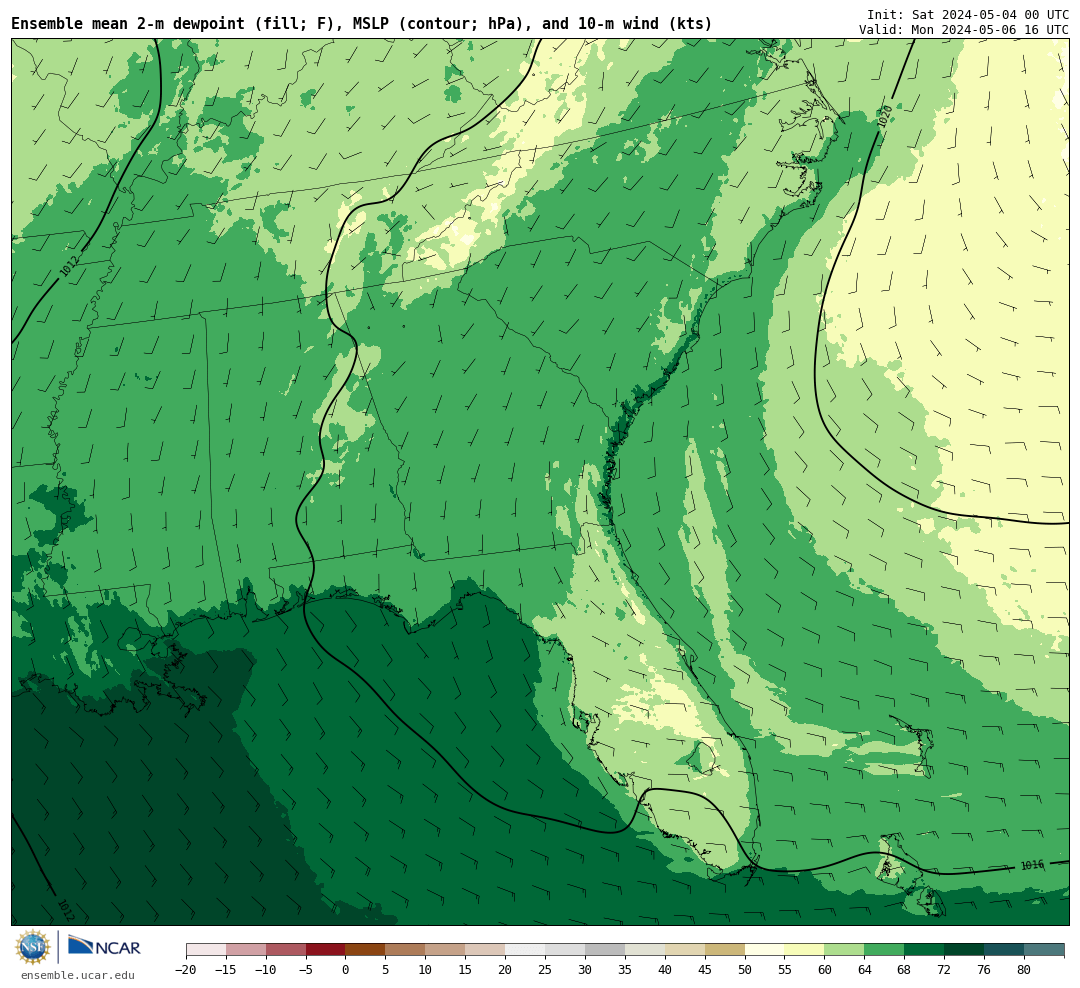The image size is (1080, 988).
Task: Click the '5' colorbar tick label
Action: pyautogui.click(x=386, y=970)
